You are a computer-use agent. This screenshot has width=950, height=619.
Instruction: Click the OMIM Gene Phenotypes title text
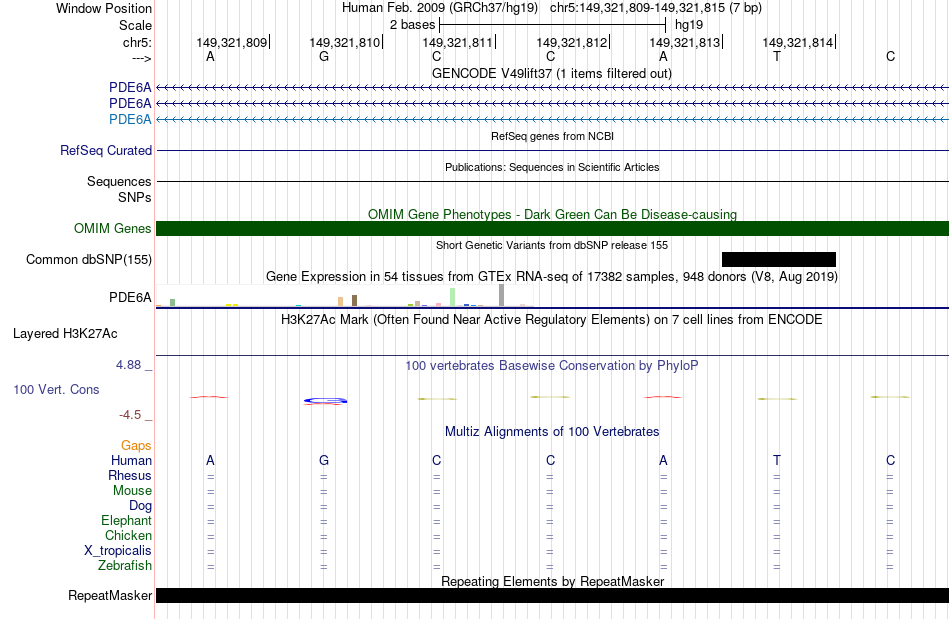tap(552, 214)
